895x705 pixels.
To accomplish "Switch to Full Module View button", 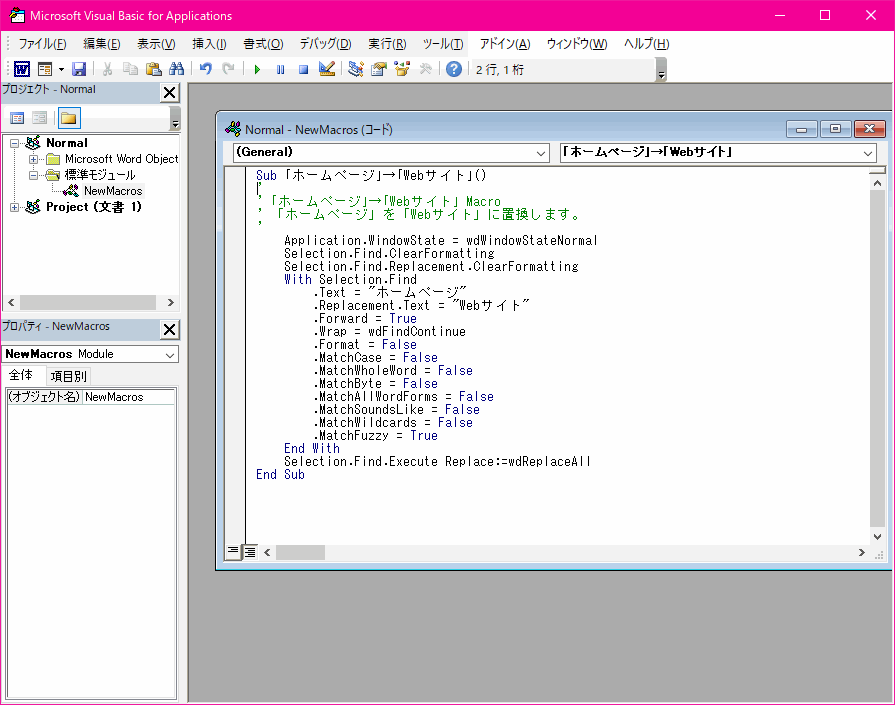I will 249,551.
